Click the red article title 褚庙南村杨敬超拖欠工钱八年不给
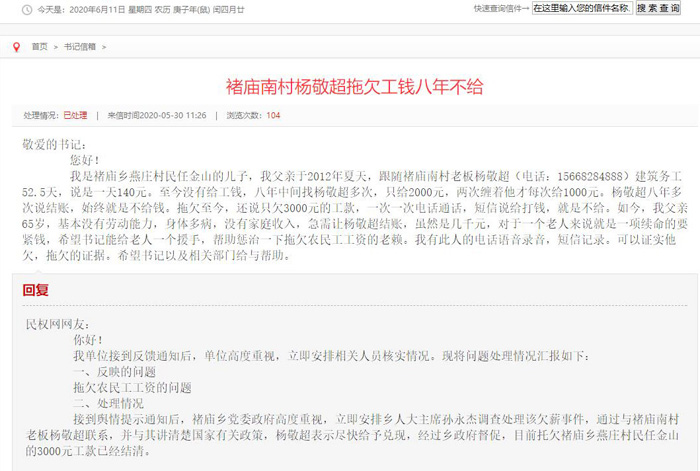The width and height of the screenshot is (700, 471). pos(354,87)
